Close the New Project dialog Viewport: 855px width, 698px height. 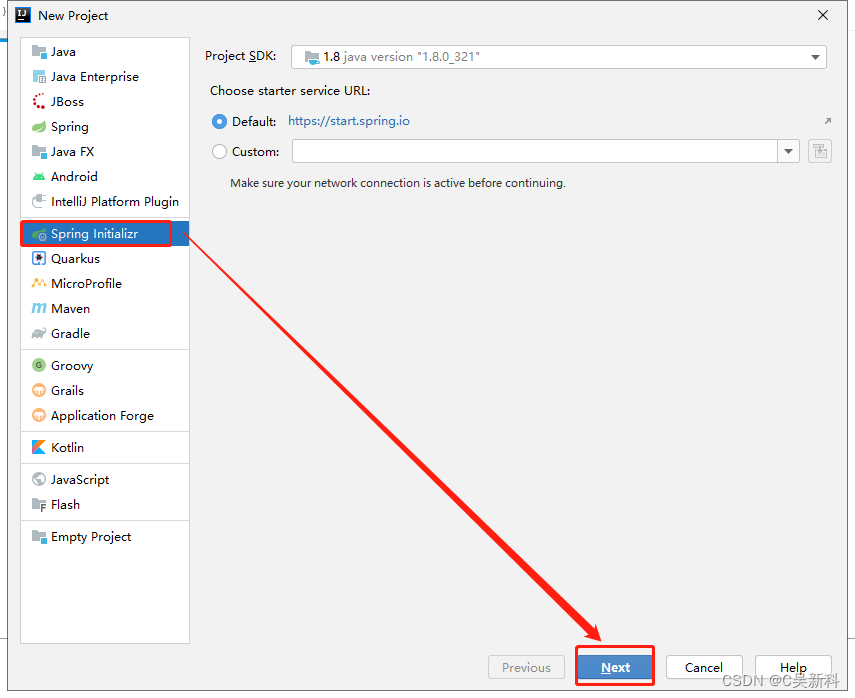[823, 15]
